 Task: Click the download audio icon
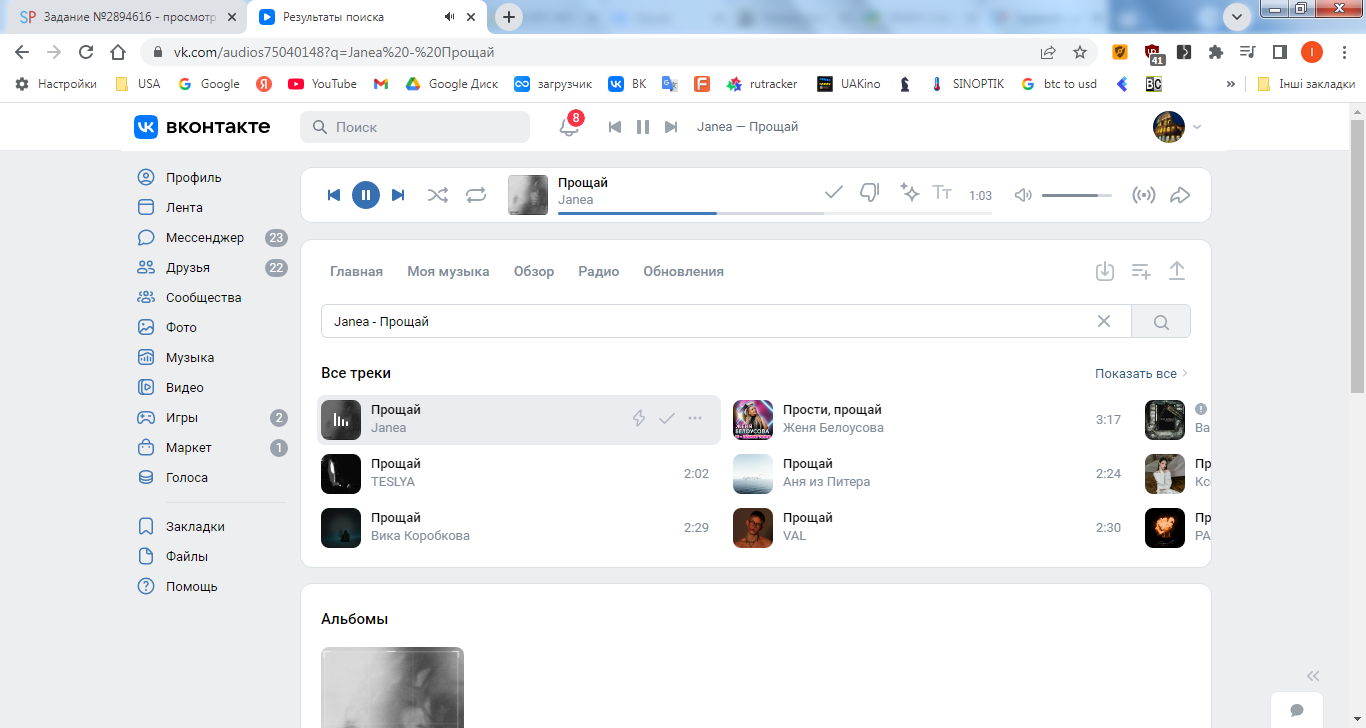(1105, 271)
